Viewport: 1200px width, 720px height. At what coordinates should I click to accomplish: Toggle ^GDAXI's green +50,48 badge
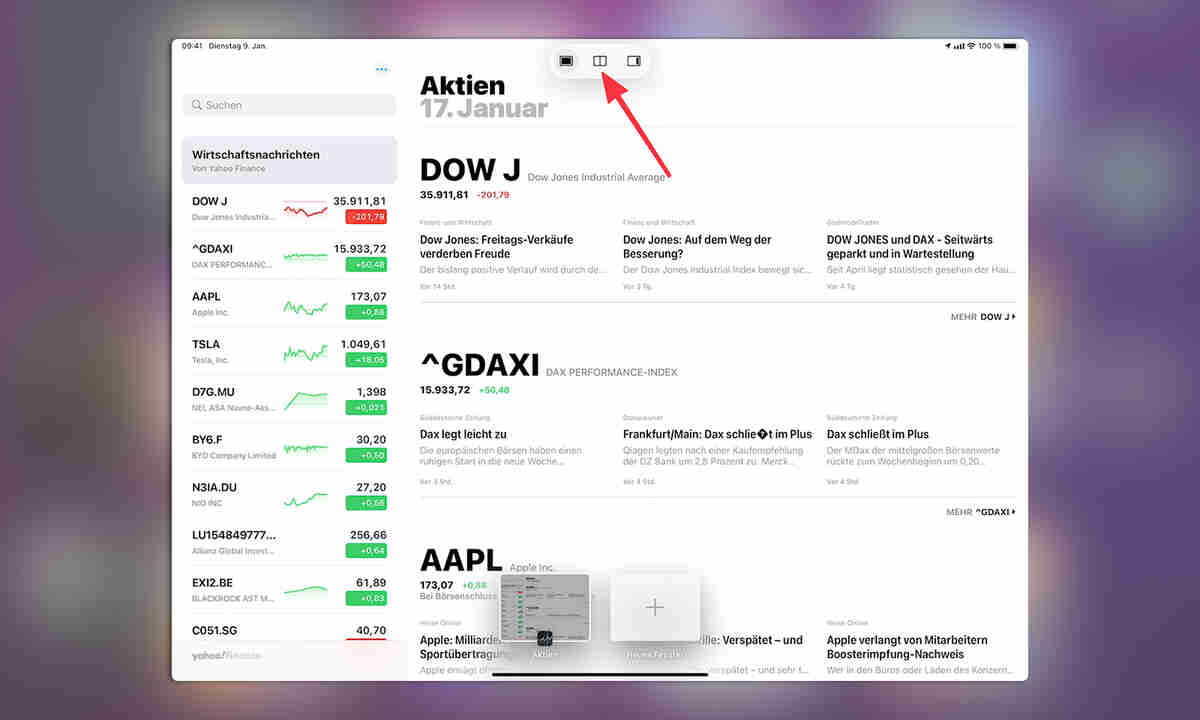point(366,263)
